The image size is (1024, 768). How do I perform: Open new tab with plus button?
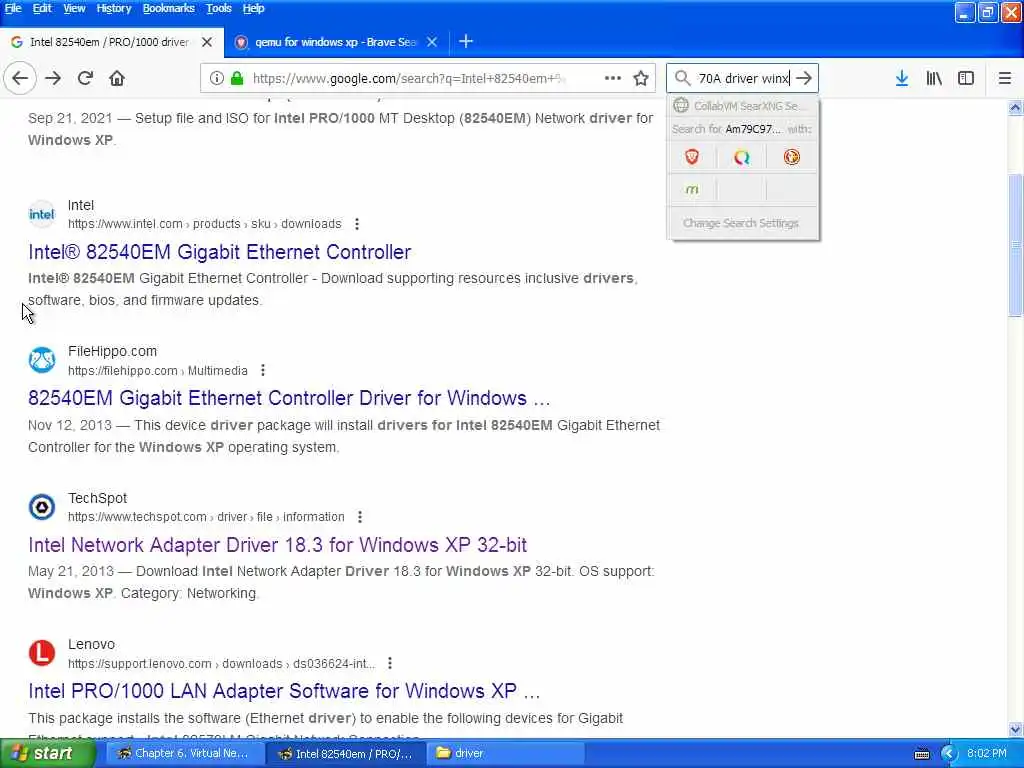pyautogui.click(x=466, y=42)
